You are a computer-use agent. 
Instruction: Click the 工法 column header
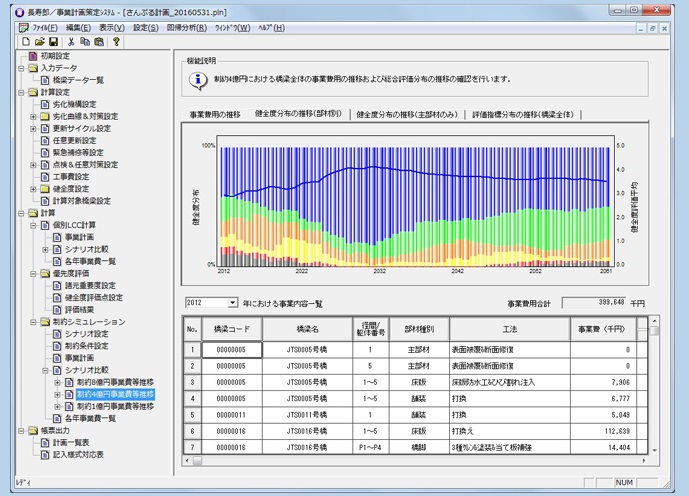(x=510, y=329)
